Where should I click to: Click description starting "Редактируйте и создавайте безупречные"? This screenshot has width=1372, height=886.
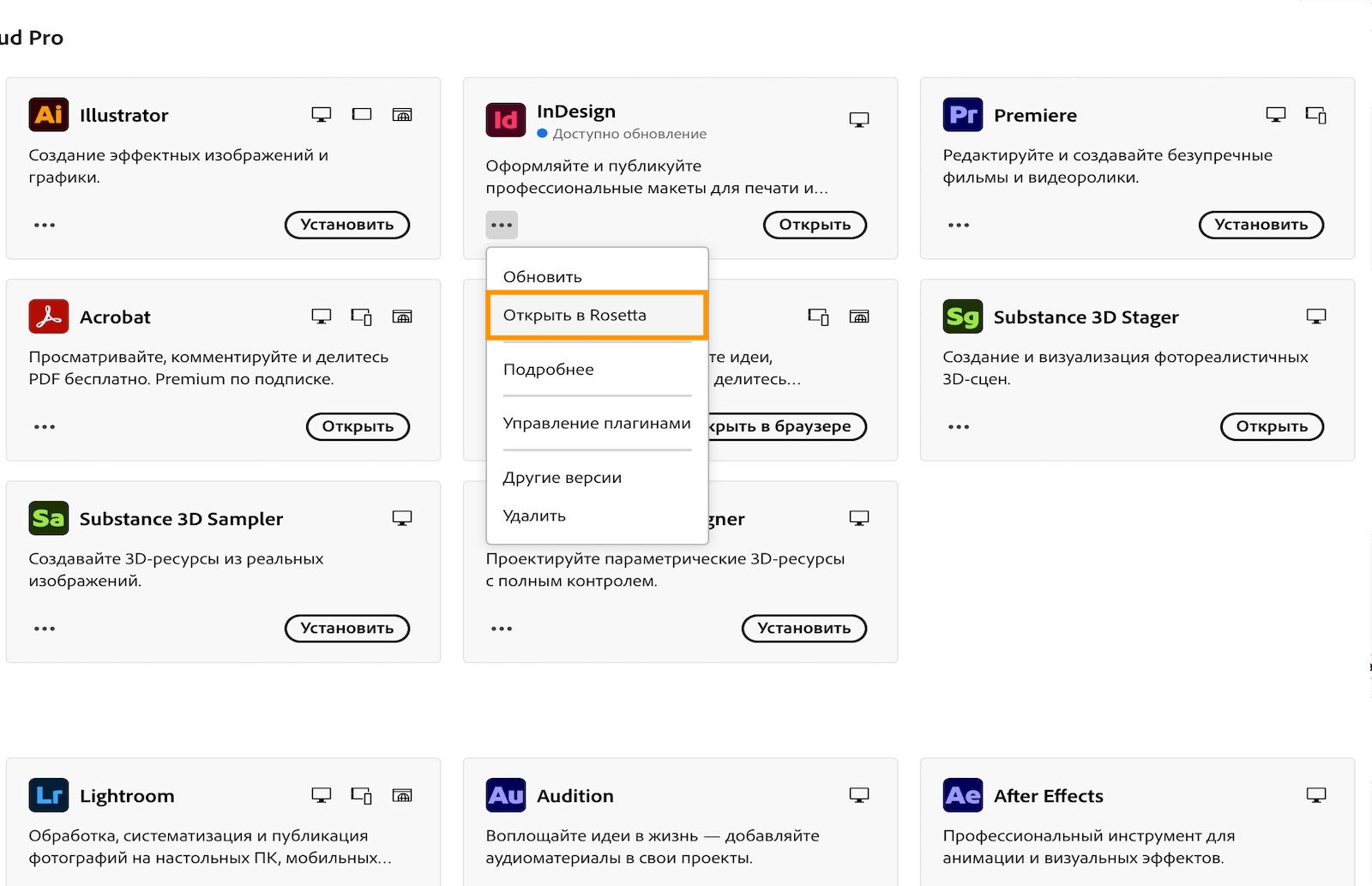[1108, 166]
